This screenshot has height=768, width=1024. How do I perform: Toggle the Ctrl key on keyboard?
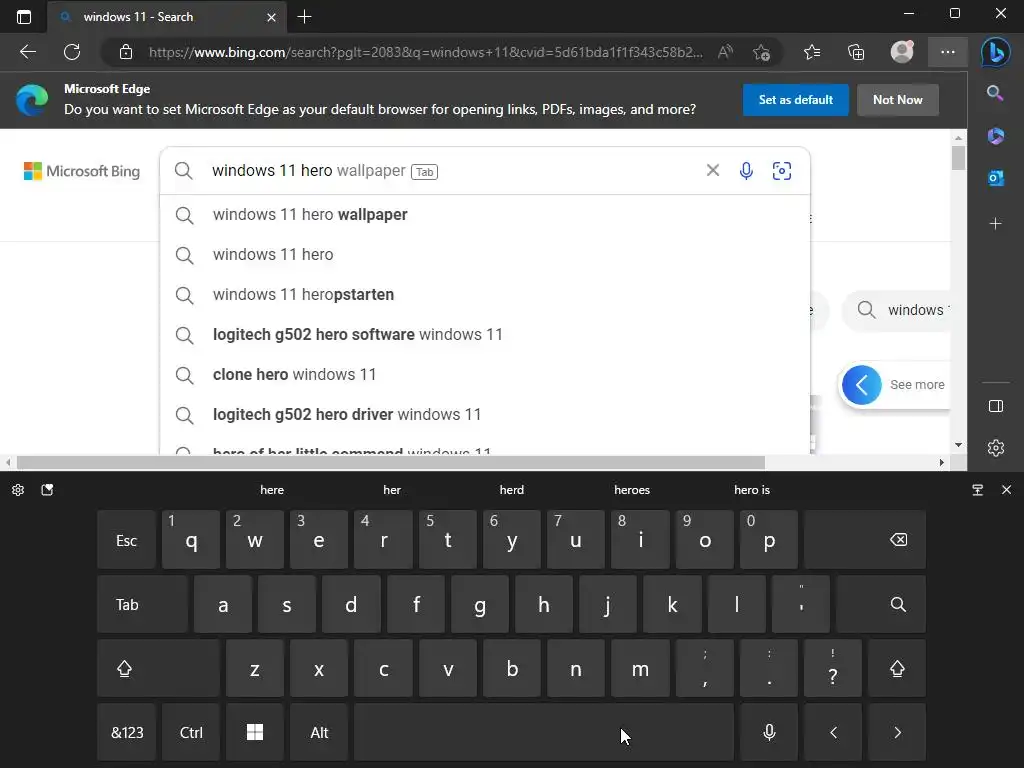pyautogui.click(x=191, y=732)
